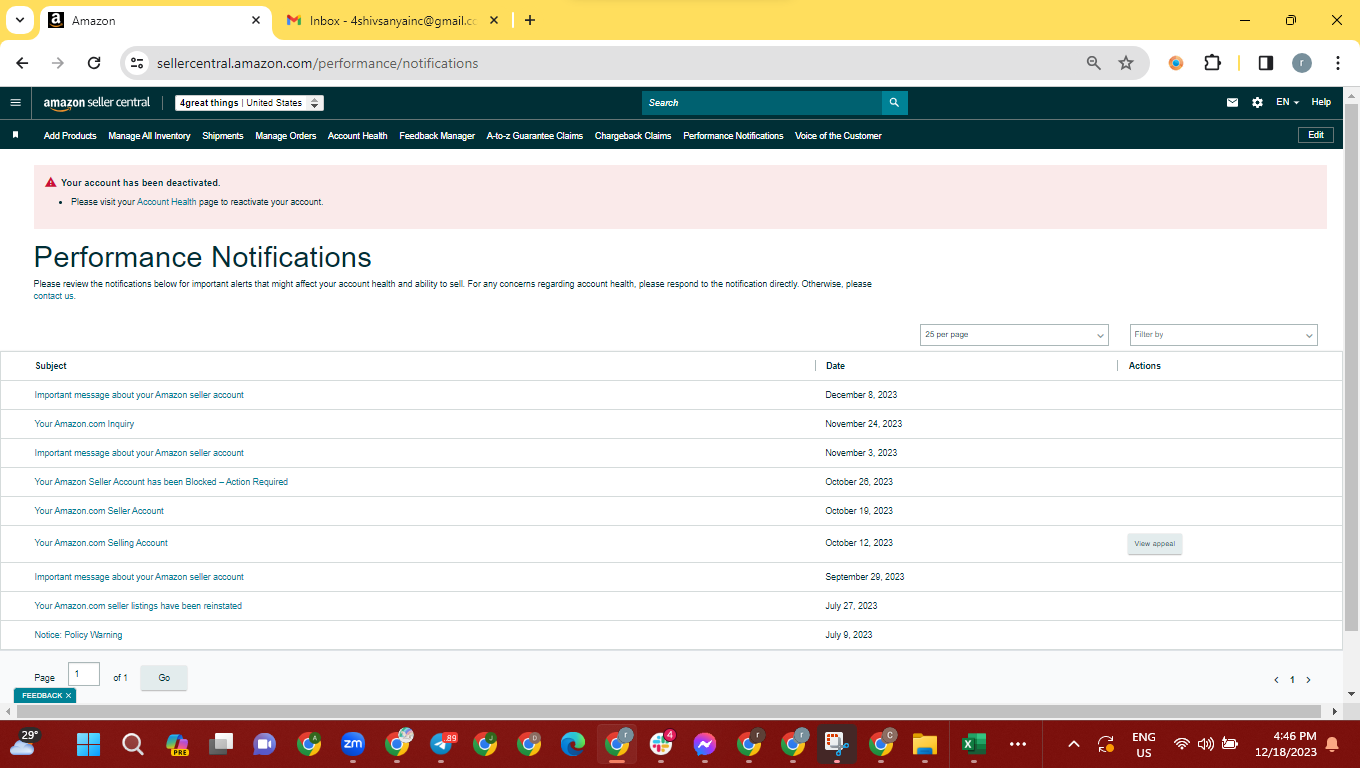The image size is (1360, 768).
Task: Close the Gmail Inbox tab
Action: (496, 20)
